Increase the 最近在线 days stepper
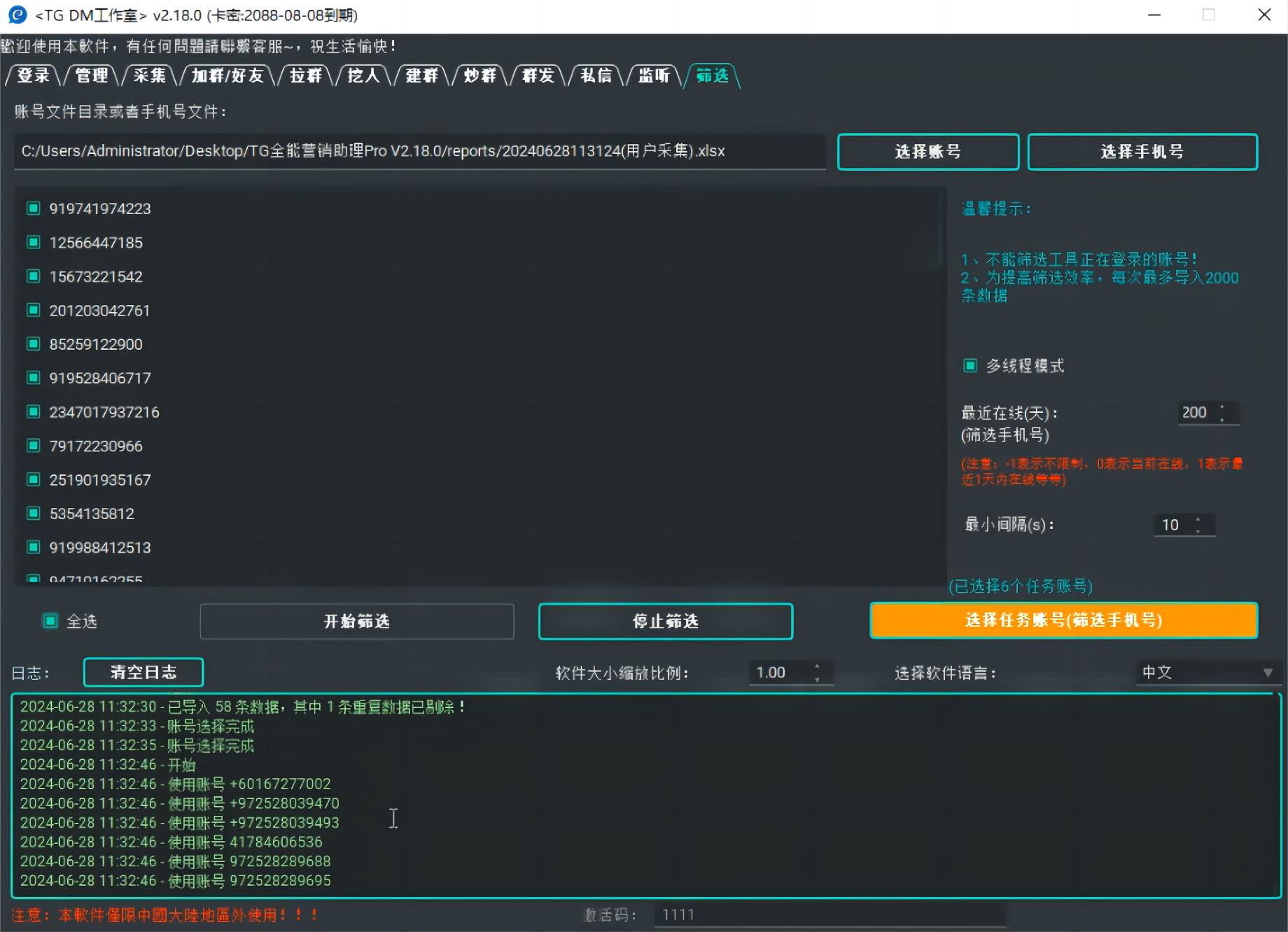 point(1223,407)
